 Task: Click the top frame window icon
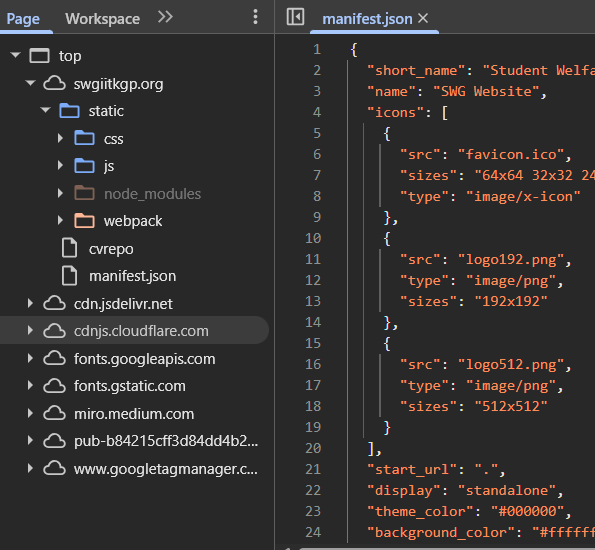click(x=39, y=56)
